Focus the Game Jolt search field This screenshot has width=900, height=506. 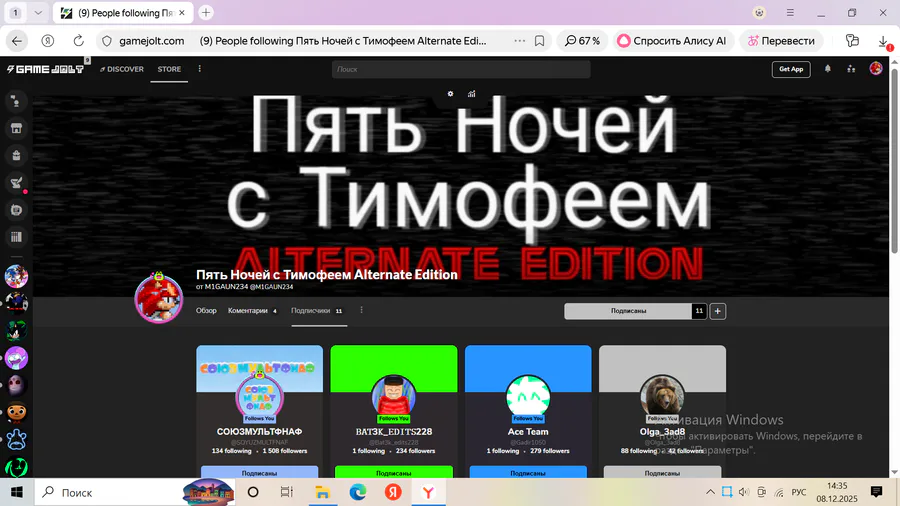[x=461, y=69]
